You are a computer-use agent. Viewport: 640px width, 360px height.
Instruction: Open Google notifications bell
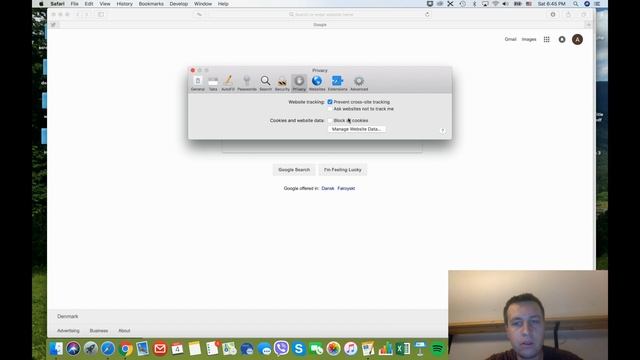click(x=562, y=39)
